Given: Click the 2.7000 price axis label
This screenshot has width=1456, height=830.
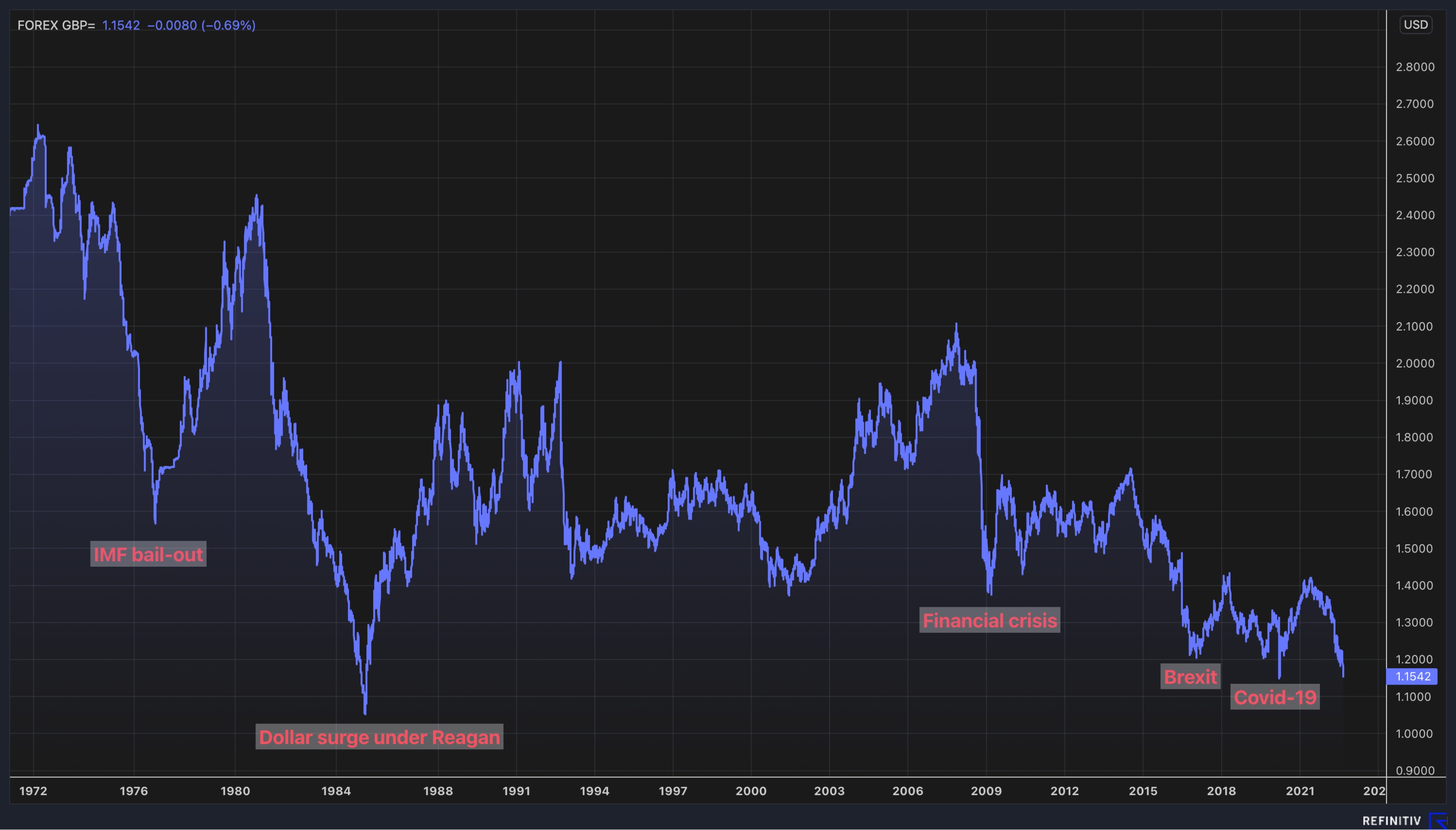Looking at the screenshot, I should [1415, 104].
